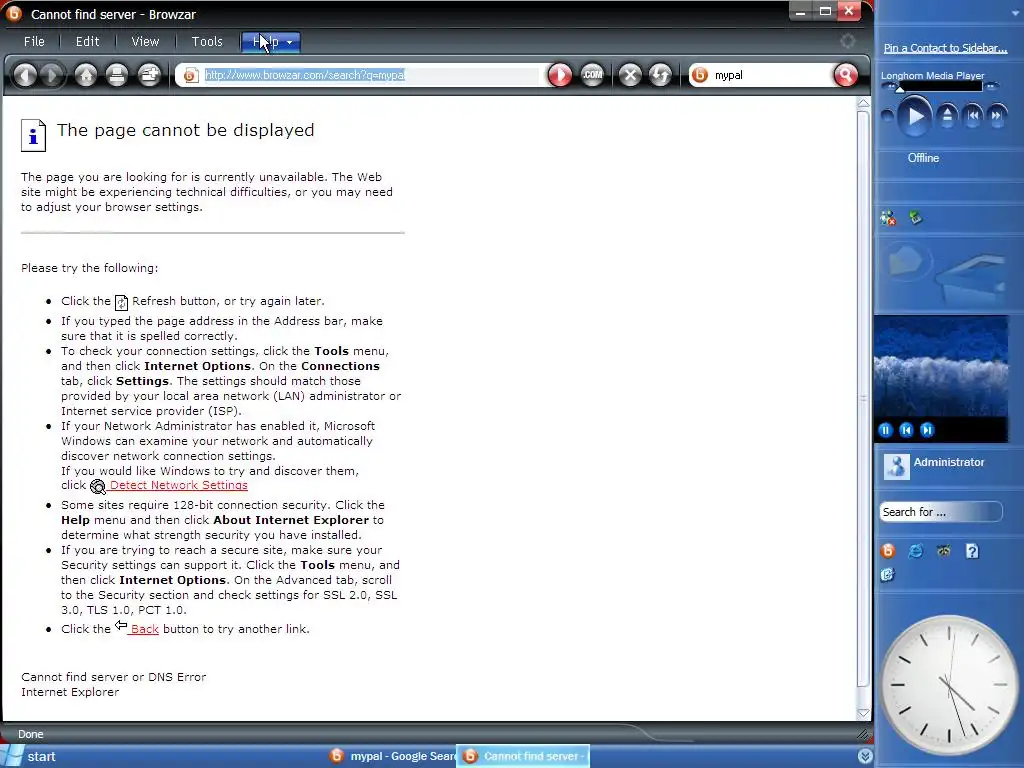The image size is (1024, 768).
Task: Click the red search magnifier button
Action: [x=846, y=75]
